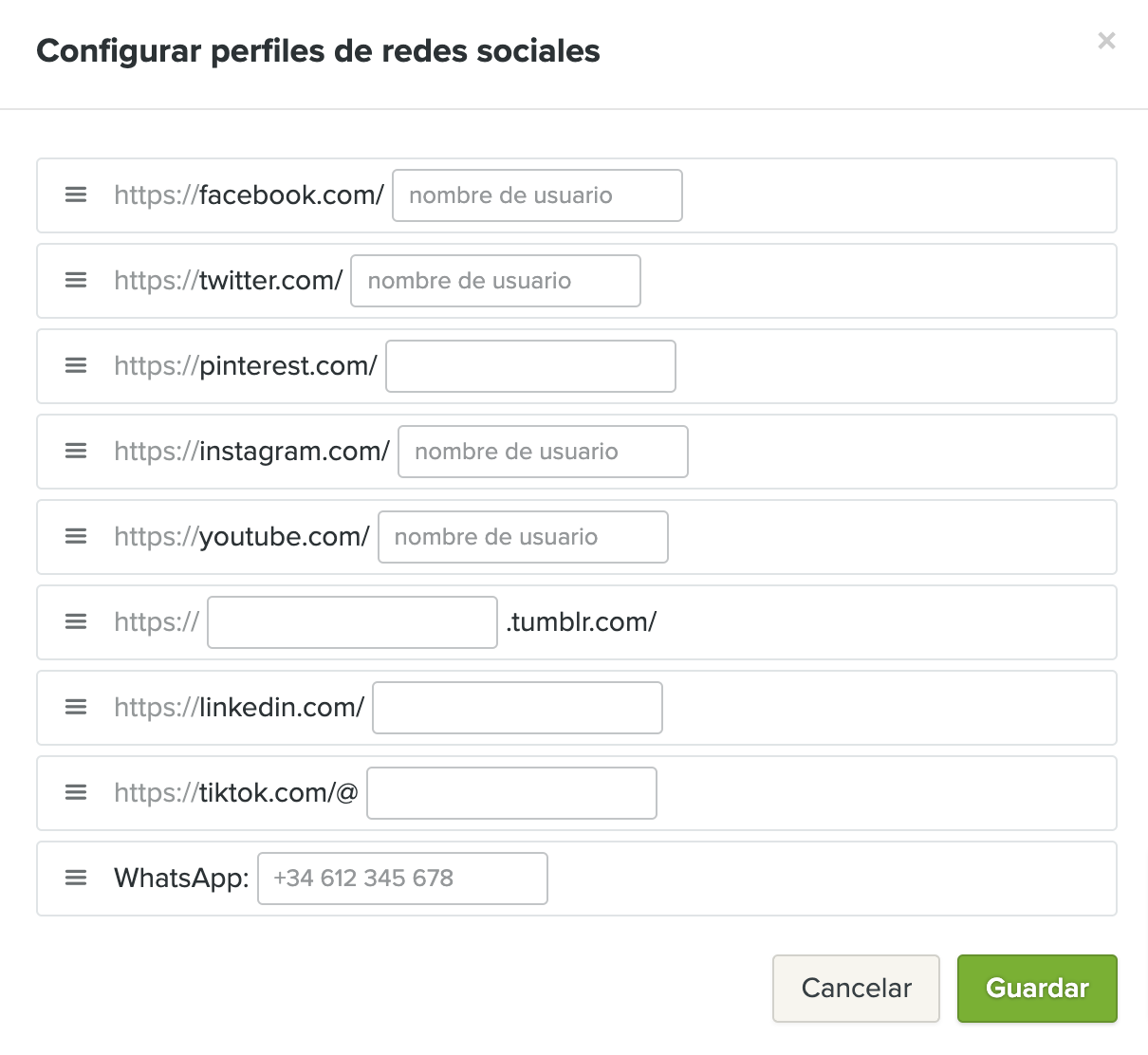Image resolution: width=1148 pixels, height=1055 pixels.
Task: Click the reorder handle for the Pinterest row
Action: click(x=76, y=366)
